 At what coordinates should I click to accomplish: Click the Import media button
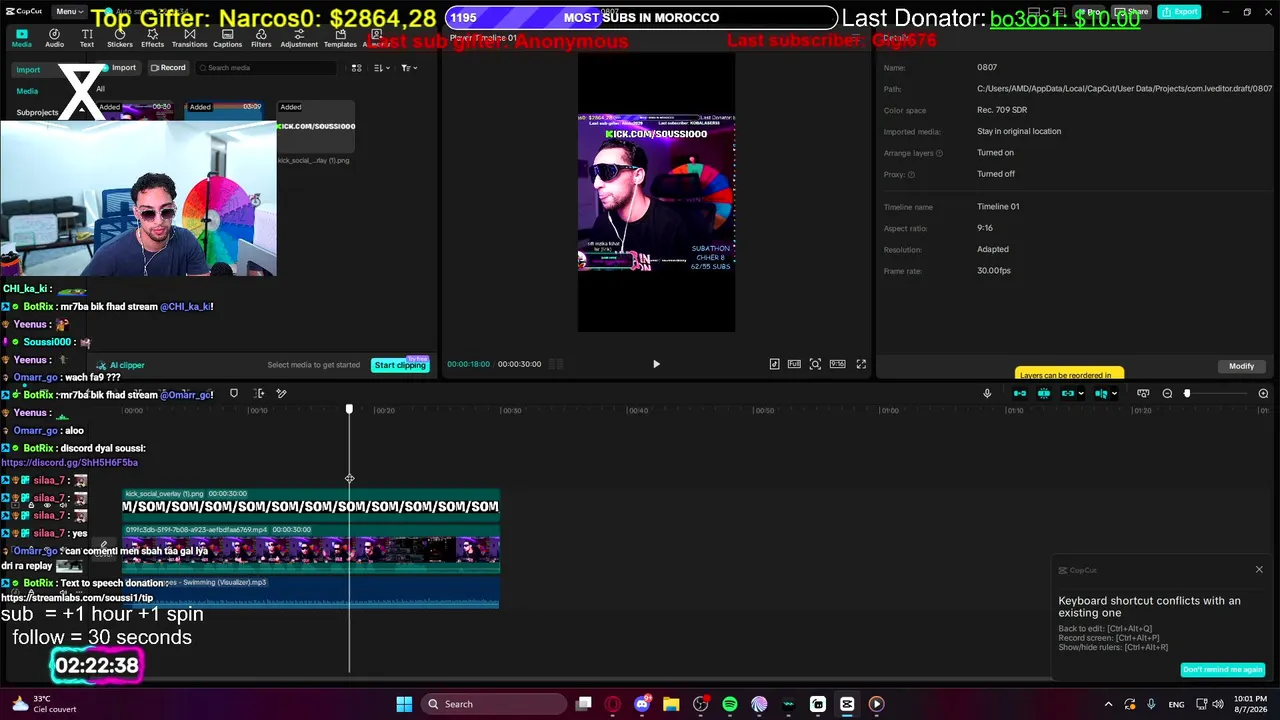[x=118, y=68]
